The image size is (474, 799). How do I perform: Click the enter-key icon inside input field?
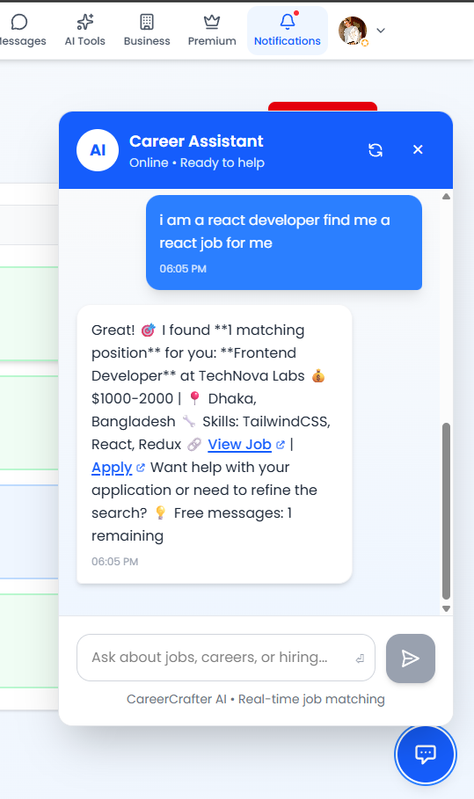(360, 658)
